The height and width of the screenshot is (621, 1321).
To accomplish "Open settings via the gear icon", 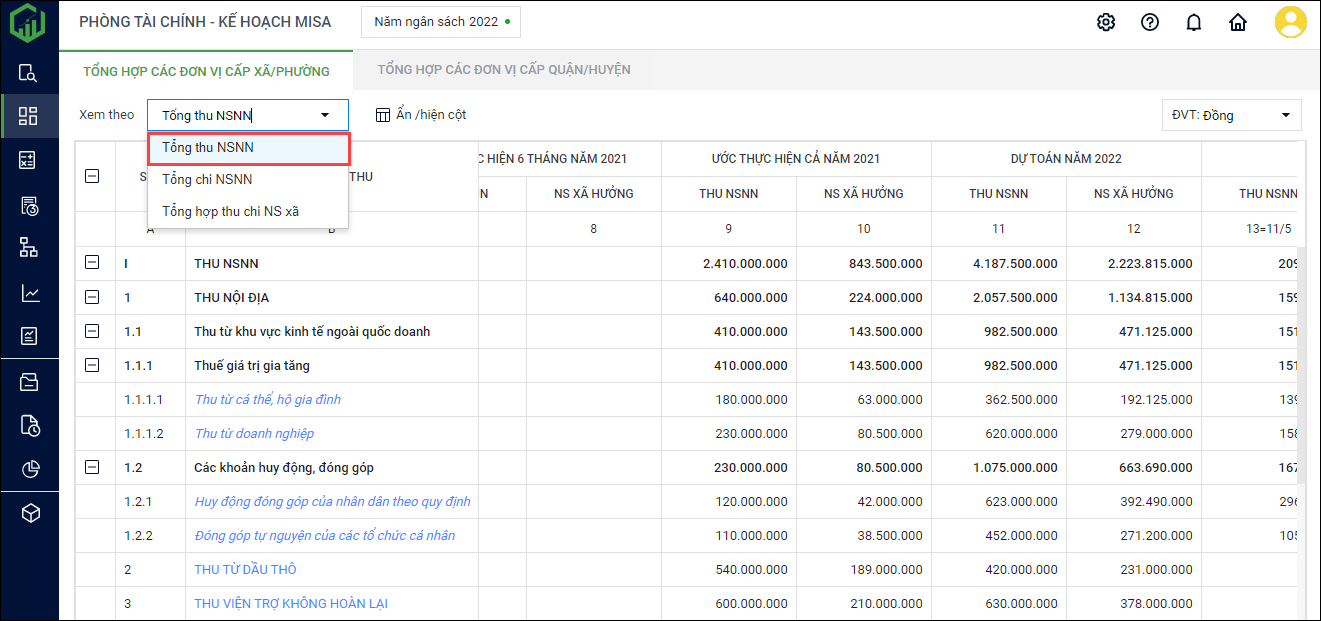I will point(1105,22).
